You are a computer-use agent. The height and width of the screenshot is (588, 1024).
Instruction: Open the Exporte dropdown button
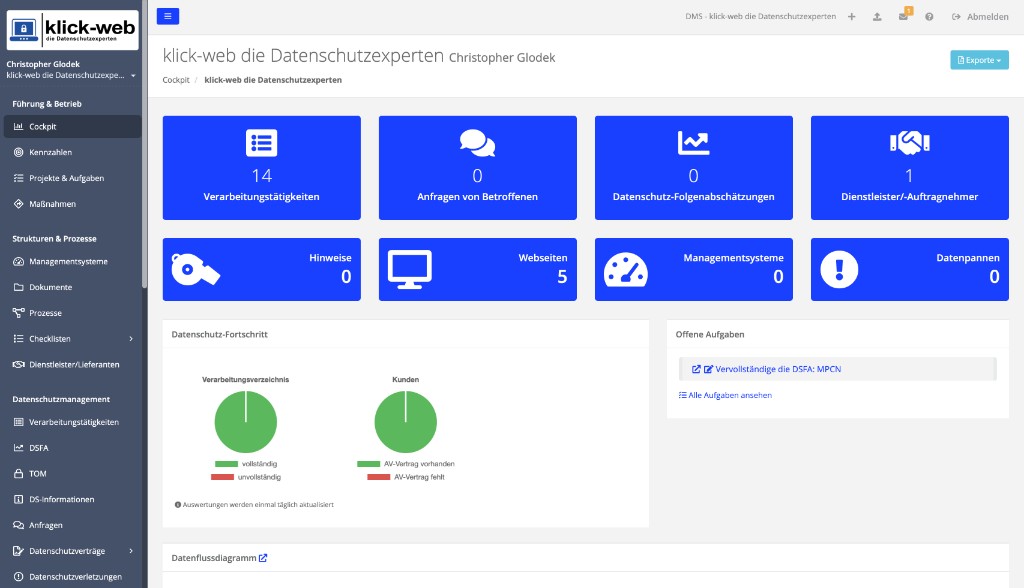click(979, 59)
